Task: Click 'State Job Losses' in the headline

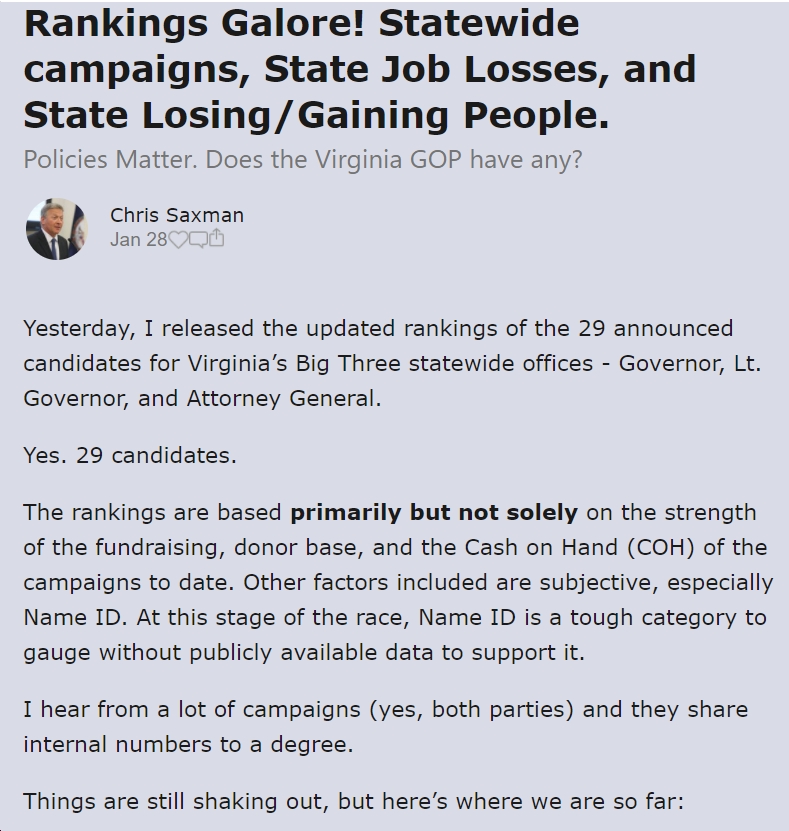Action: [431, 69]
